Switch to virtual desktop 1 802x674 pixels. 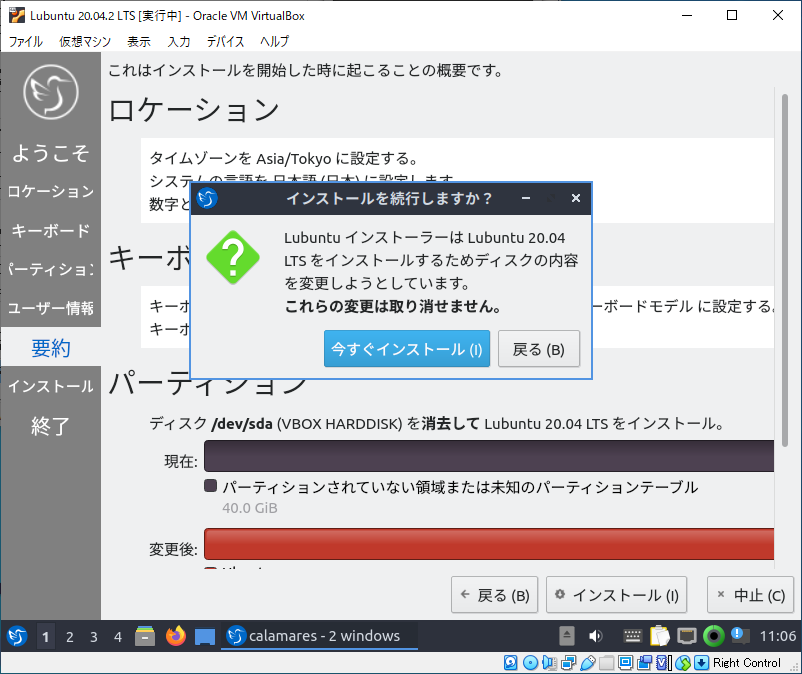46,637
